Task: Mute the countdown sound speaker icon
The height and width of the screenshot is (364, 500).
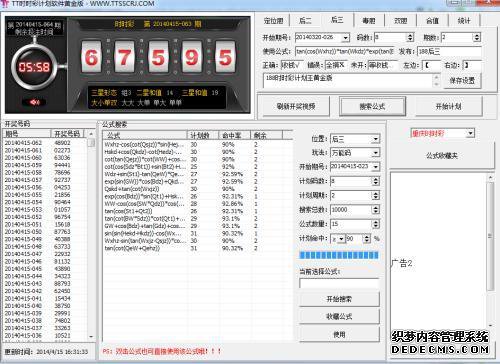Action: point(35,102)
